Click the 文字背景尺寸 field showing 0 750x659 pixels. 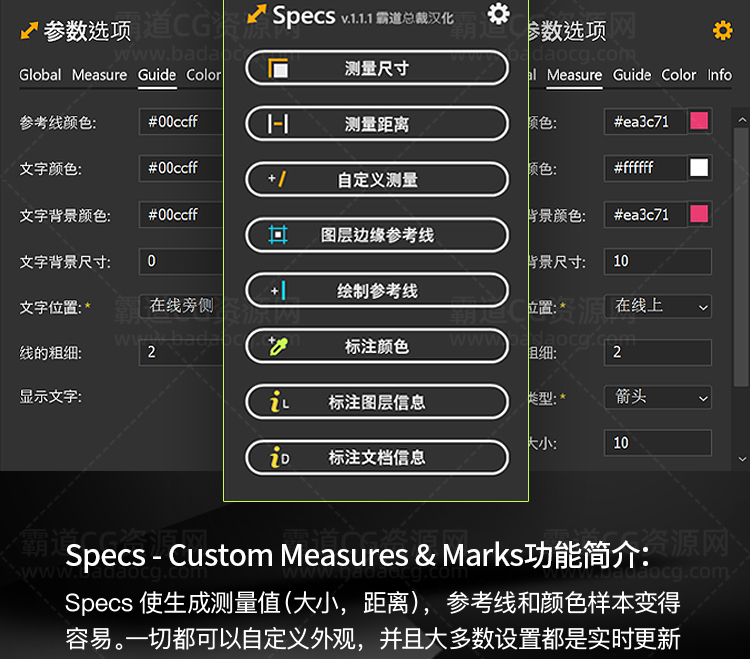pos(181,261)
